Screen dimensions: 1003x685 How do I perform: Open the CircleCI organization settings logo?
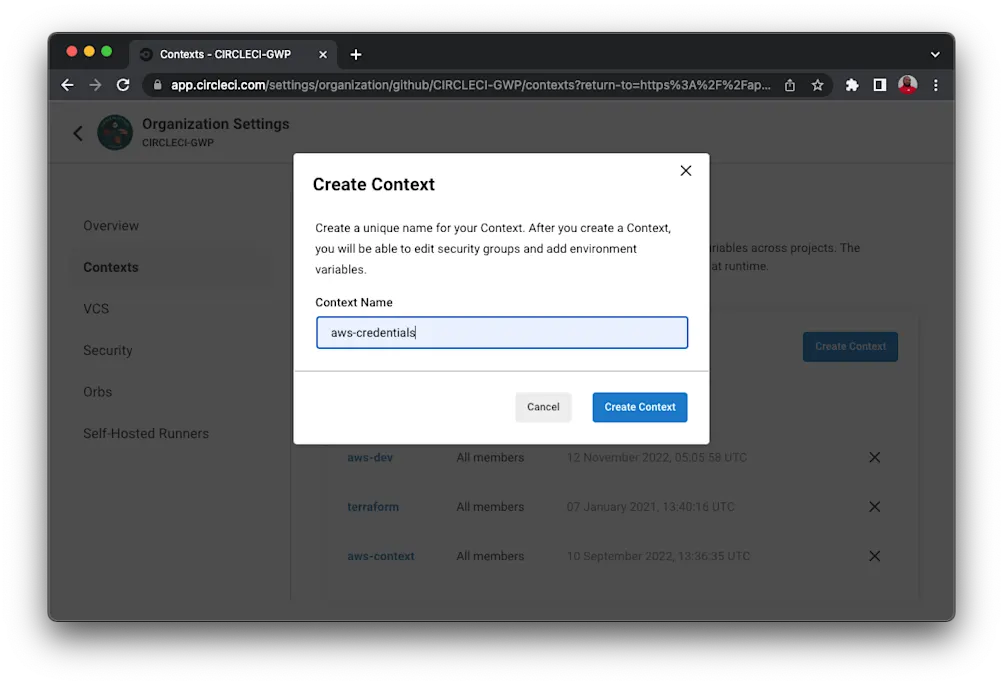pyautogui.click(x=115, y=131)
